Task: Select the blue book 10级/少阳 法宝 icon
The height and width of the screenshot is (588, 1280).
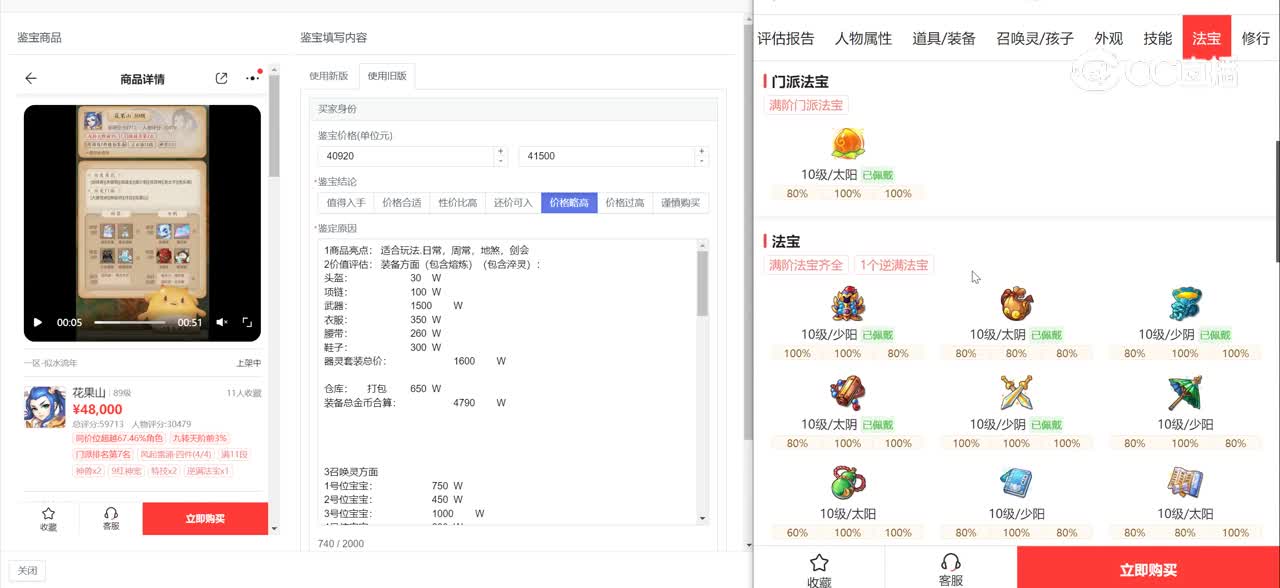Action: click(1016, 484)
